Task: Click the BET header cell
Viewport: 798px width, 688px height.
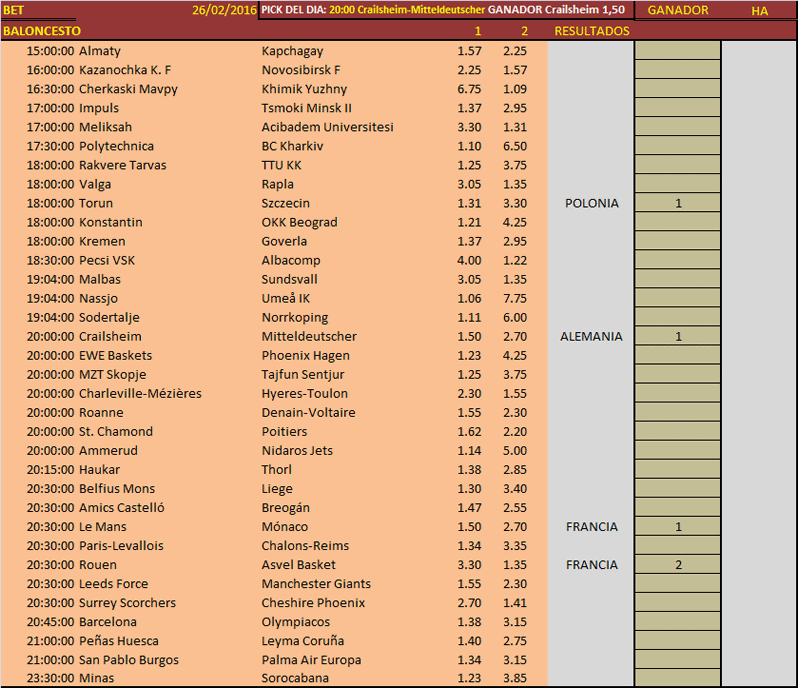Action: click(x=14, y=10)
